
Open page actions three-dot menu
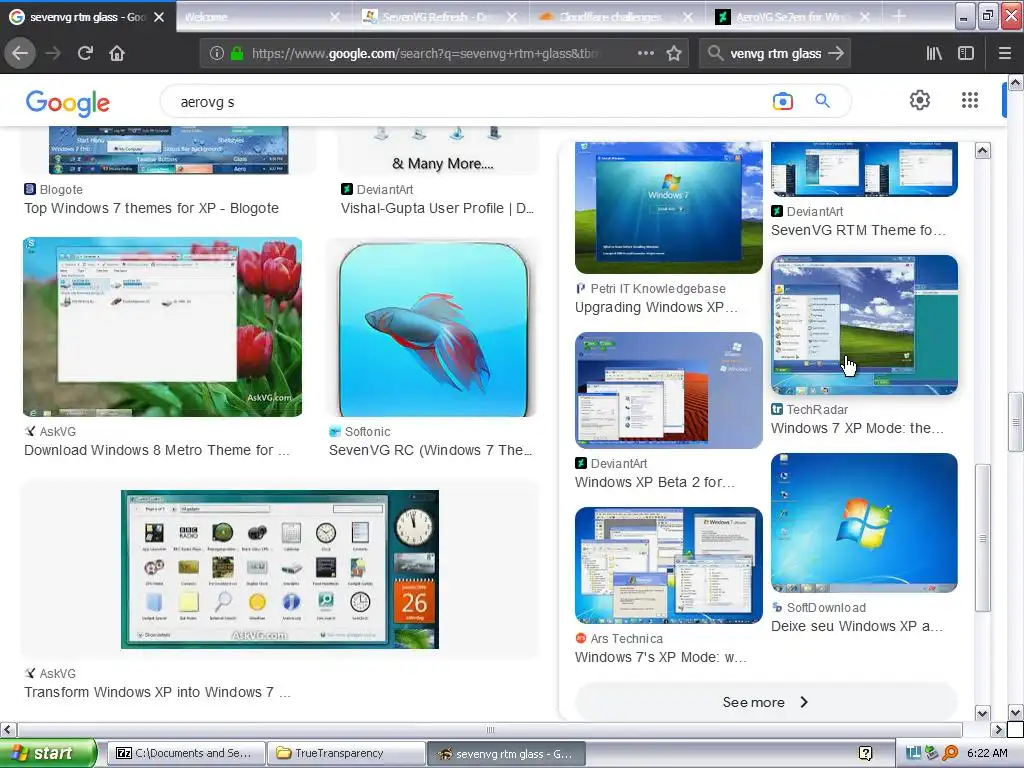point(645,53)
